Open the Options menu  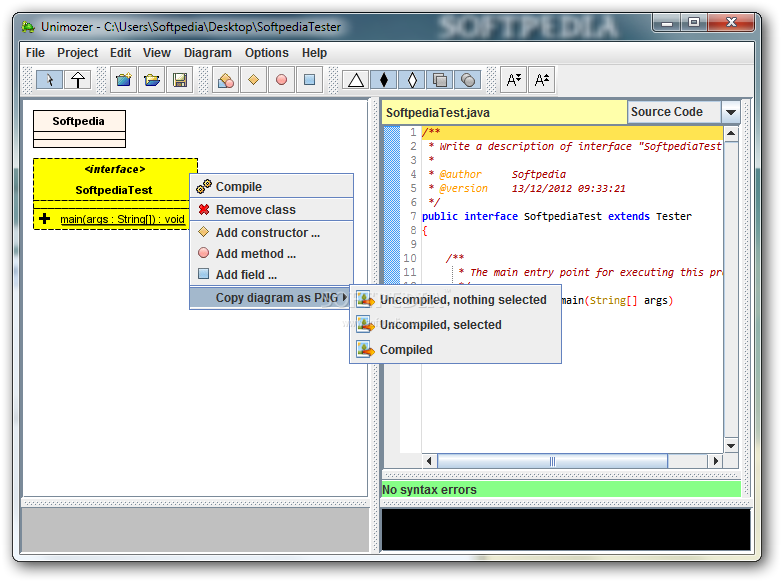266,53
